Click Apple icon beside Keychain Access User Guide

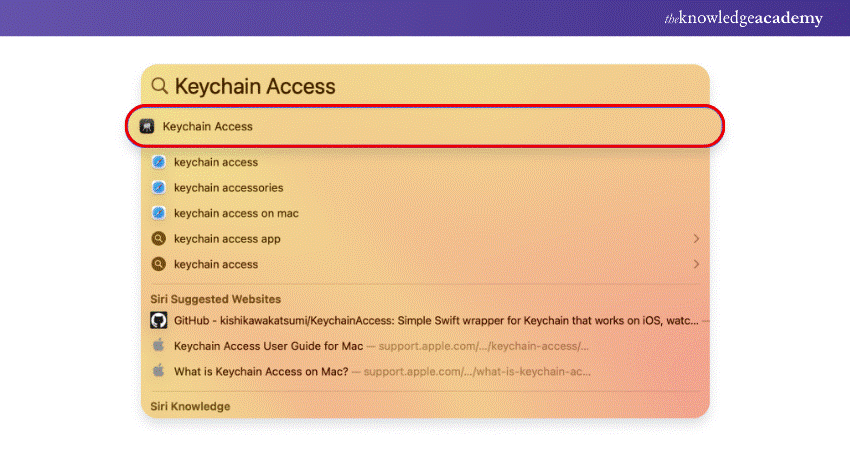158,346
